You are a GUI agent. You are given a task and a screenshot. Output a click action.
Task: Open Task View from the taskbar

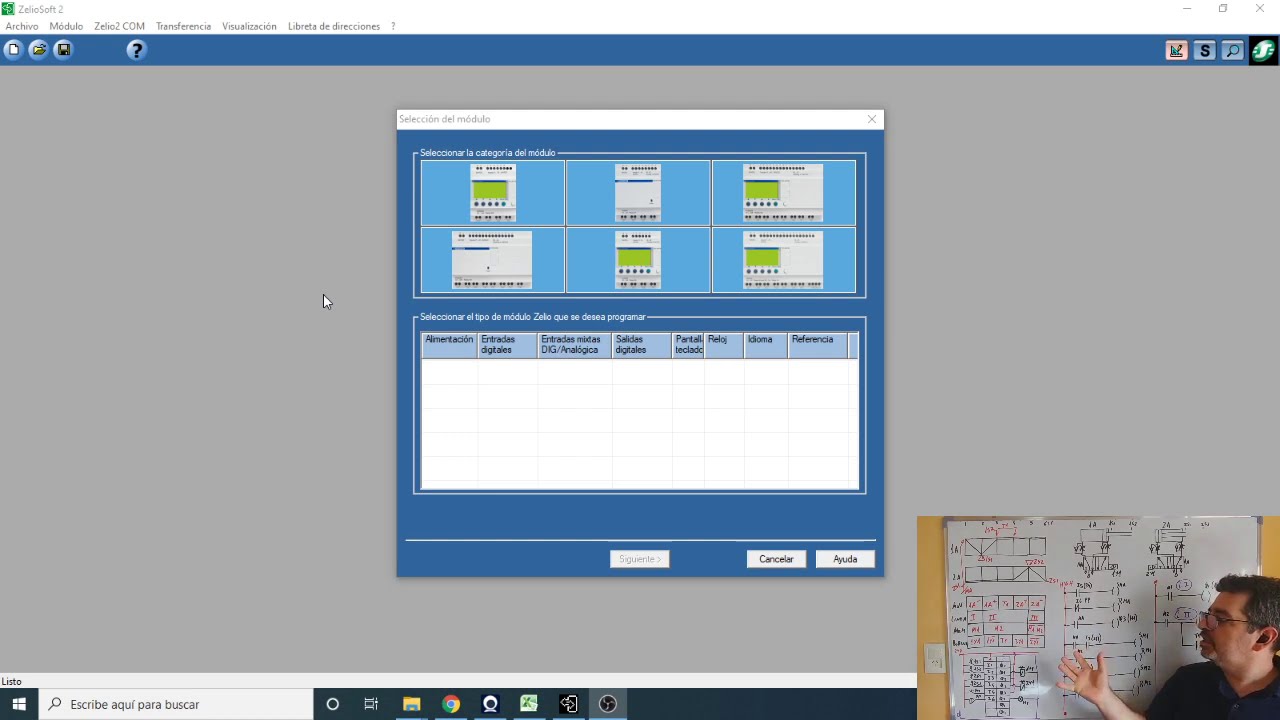(371, 704)
